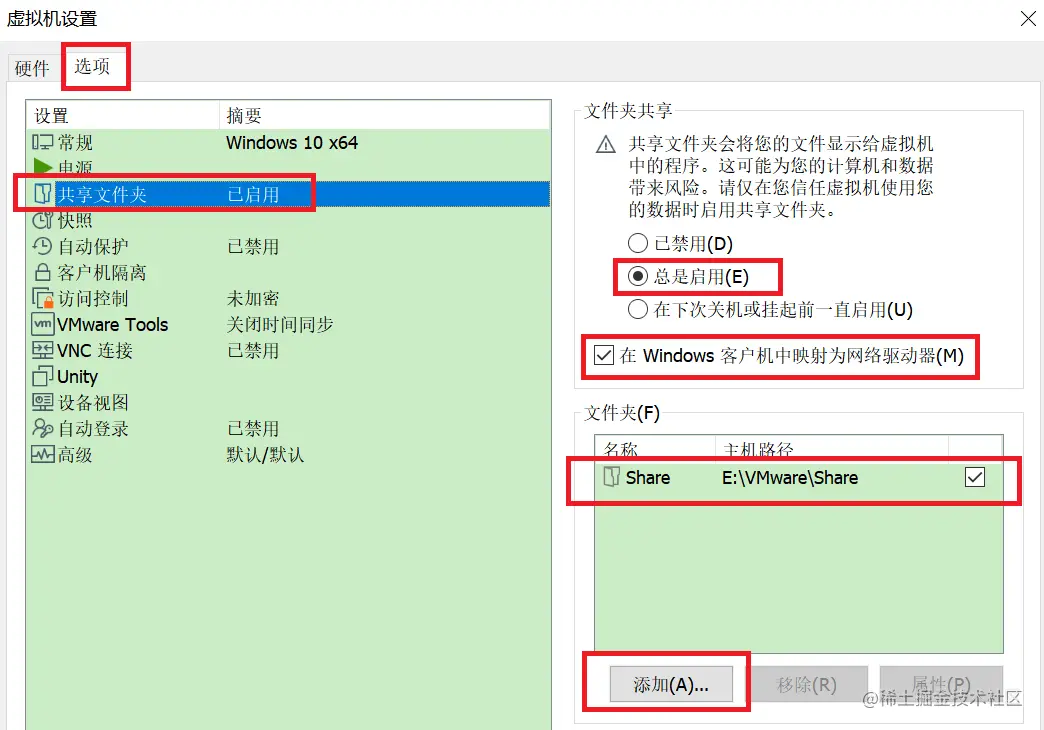Click the 移除(R) button
Image resolution: width=1044 pixels, height=730 pixels.
coord(806,684)
